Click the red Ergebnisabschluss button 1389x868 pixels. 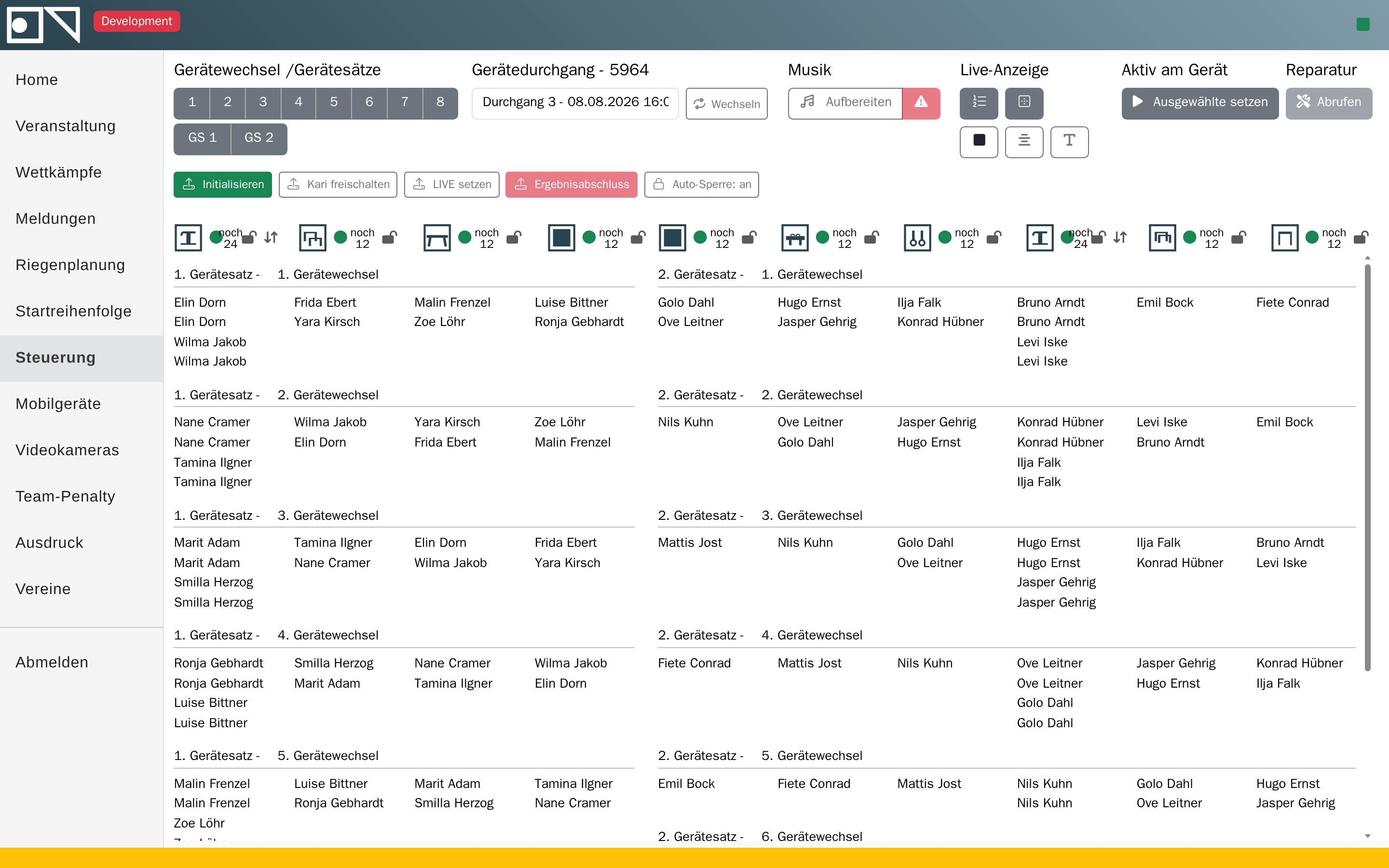(x=571, y=184)
